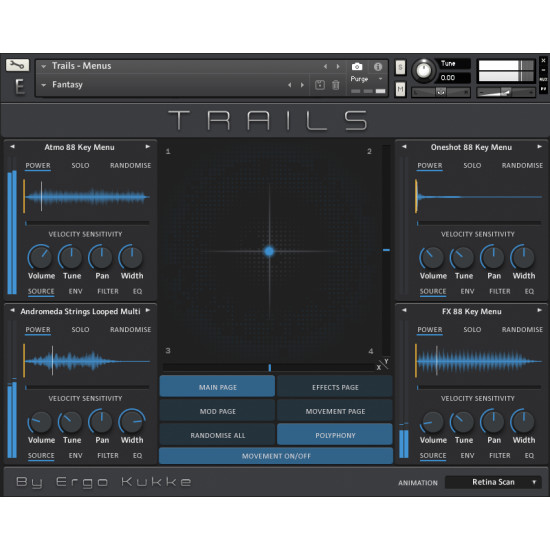Open the Retina Scan animation dropdown
550x550 pixels.
[x=493, y=482]
